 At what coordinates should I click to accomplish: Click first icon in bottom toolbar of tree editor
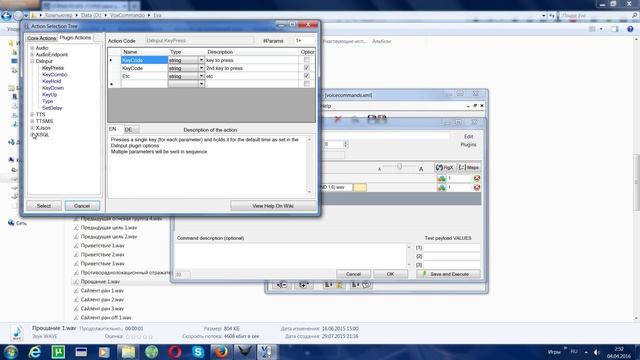pyautogui.click(x=282, y=285)
